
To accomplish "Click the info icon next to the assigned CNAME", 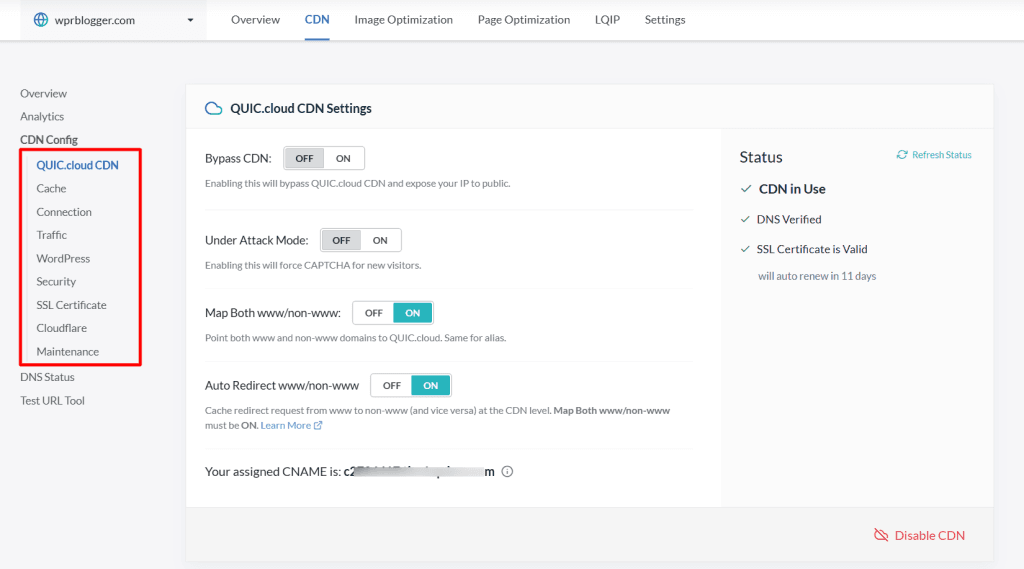I will [507, 472].
